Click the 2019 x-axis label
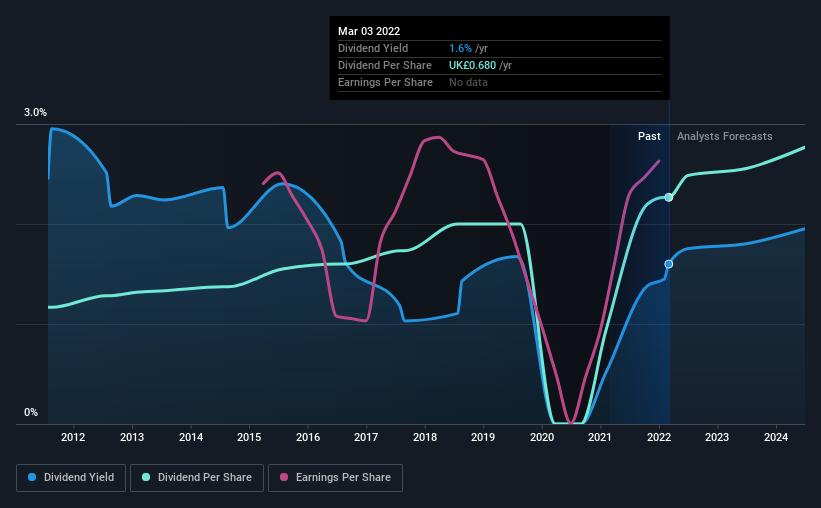 click(x=483, y=437)
